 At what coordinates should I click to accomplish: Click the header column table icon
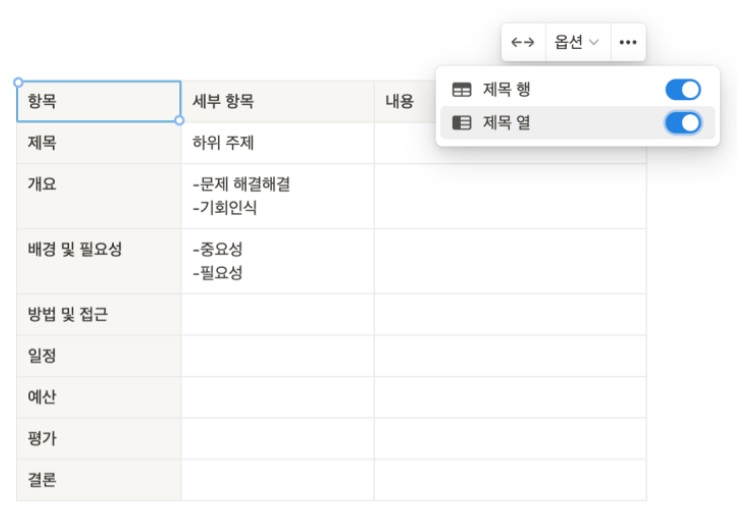pos(461,123)
